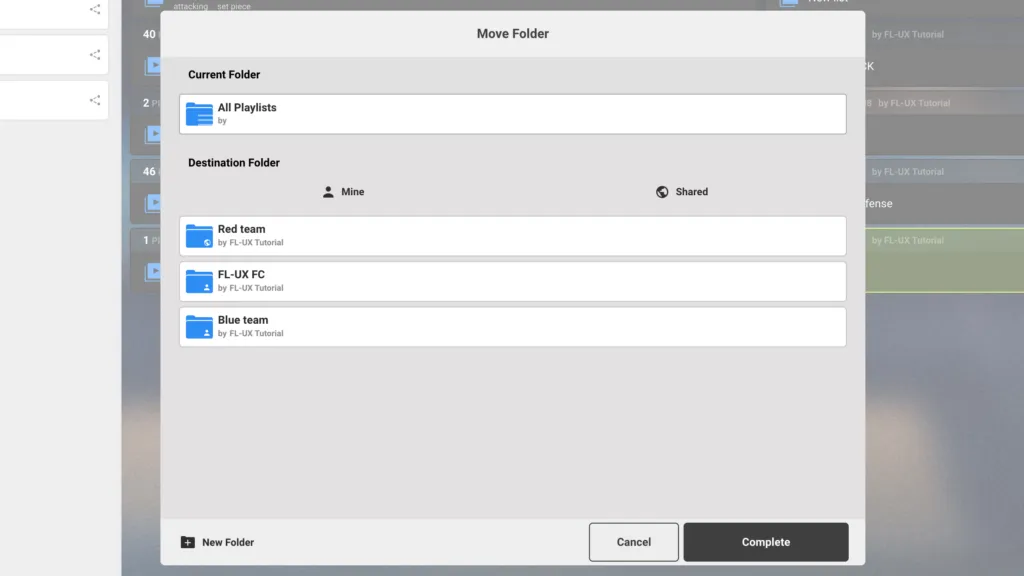1024x576 pixels.
Task: Click the top share icon in left sidebar
Action: pyautogui.click(x=95, y=9)
